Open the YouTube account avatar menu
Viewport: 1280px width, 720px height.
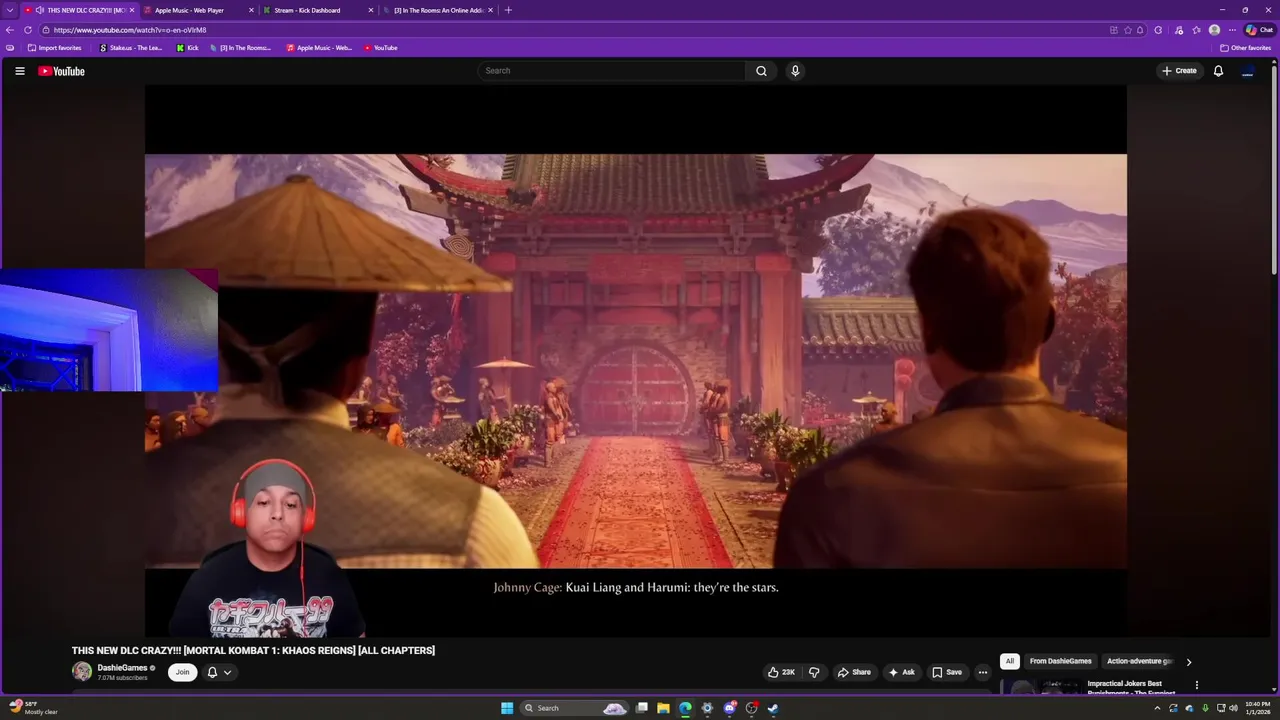(x=1247, y=71)
